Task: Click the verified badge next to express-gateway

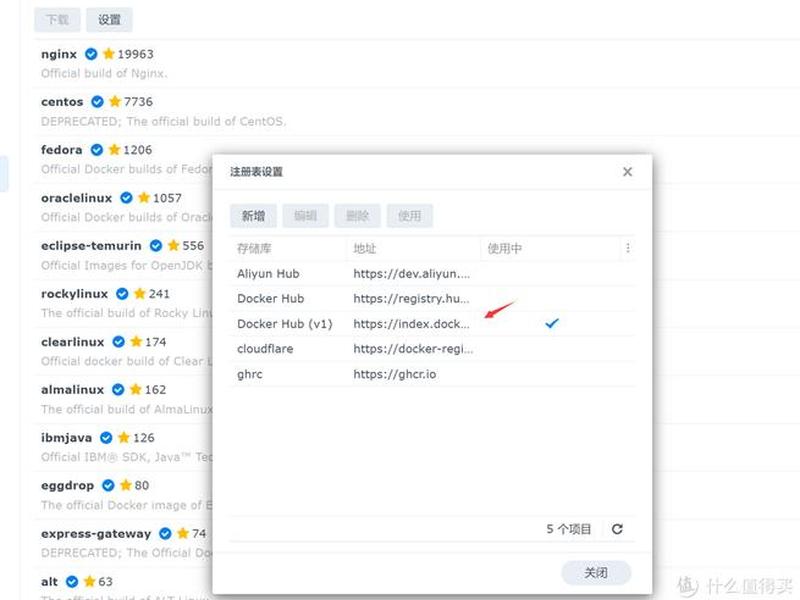Action: click(165, 533)
